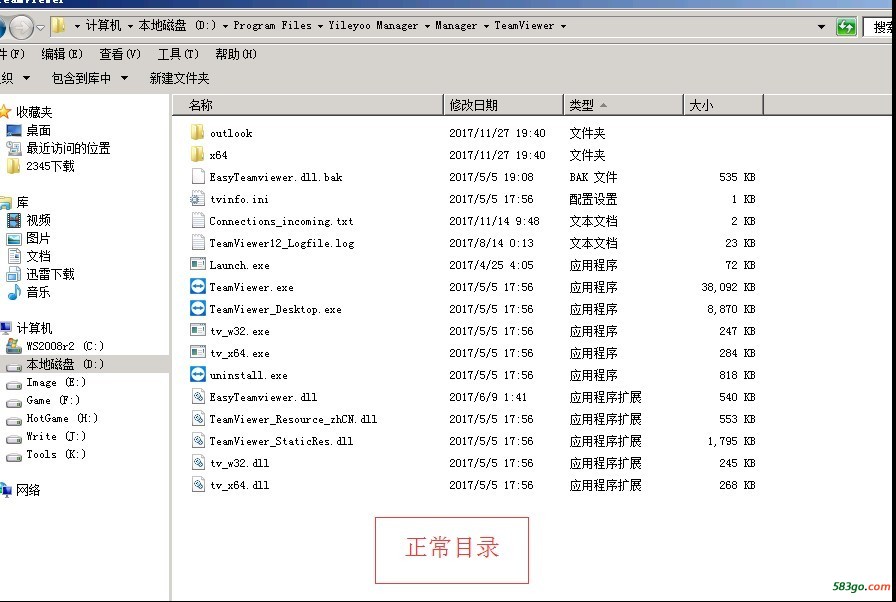Select the uninstall.exe TeamViewer icon

[x=198, y=375]
